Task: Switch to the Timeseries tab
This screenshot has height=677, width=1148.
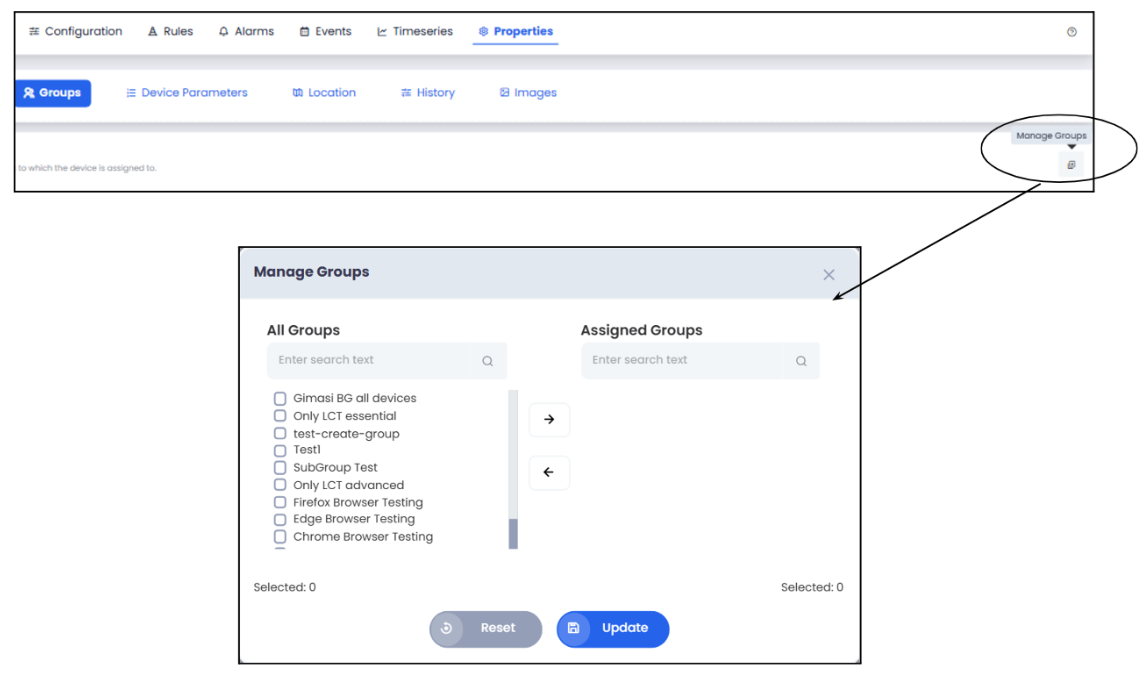Action: pyautogui.click(x=414, y=32)
